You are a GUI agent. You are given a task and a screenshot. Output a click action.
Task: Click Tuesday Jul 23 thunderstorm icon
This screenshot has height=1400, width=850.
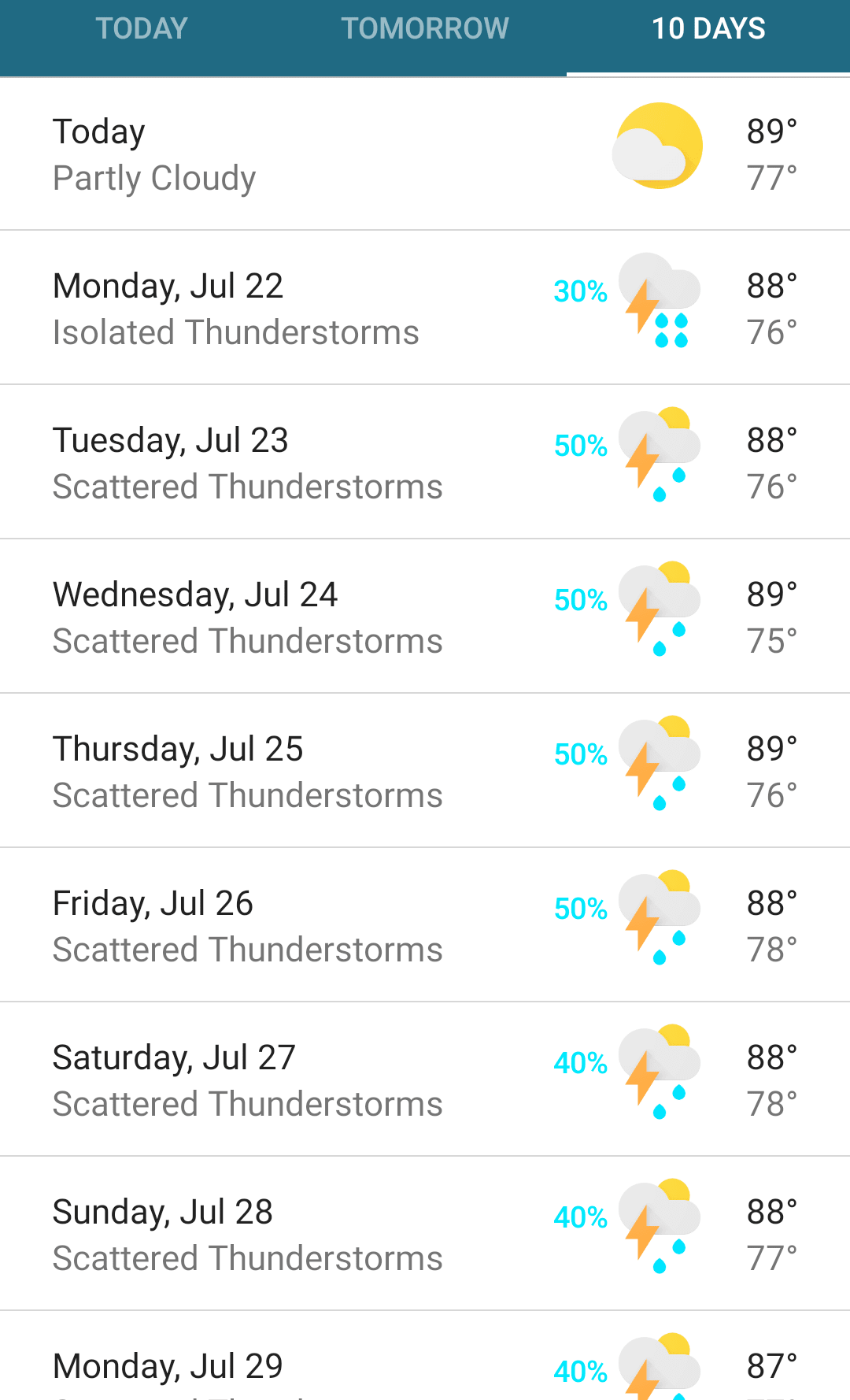point(659,455)
